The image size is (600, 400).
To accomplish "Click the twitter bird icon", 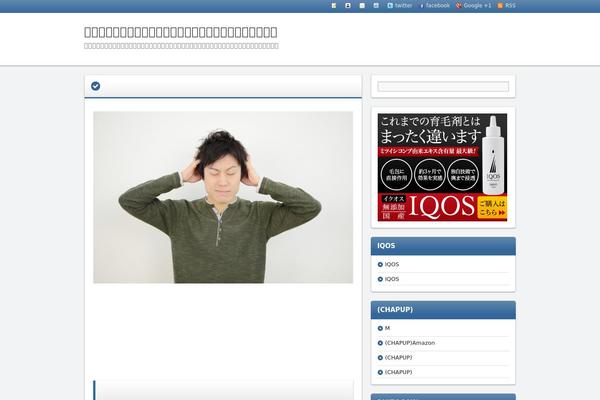I will (390, 5).
